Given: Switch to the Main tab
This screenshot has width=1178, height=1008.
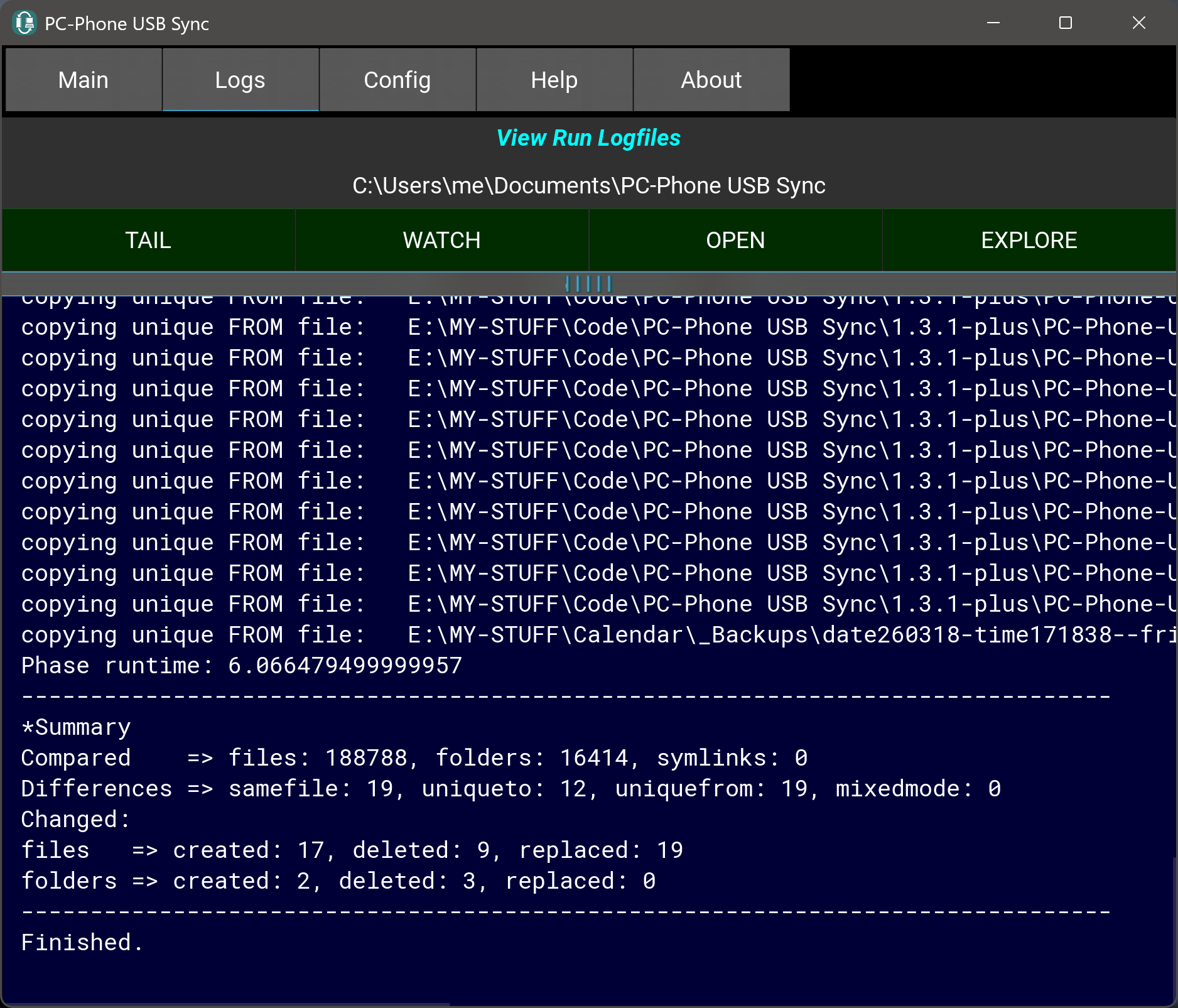Looking at the screenshot, I should 84,80.
